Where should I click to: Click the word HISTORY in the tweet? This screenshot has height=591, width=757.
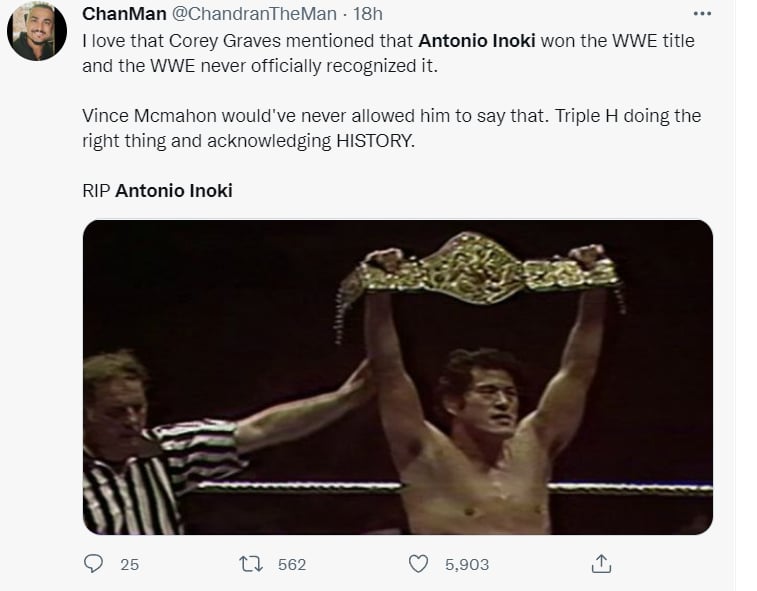[x=375, y=141]
